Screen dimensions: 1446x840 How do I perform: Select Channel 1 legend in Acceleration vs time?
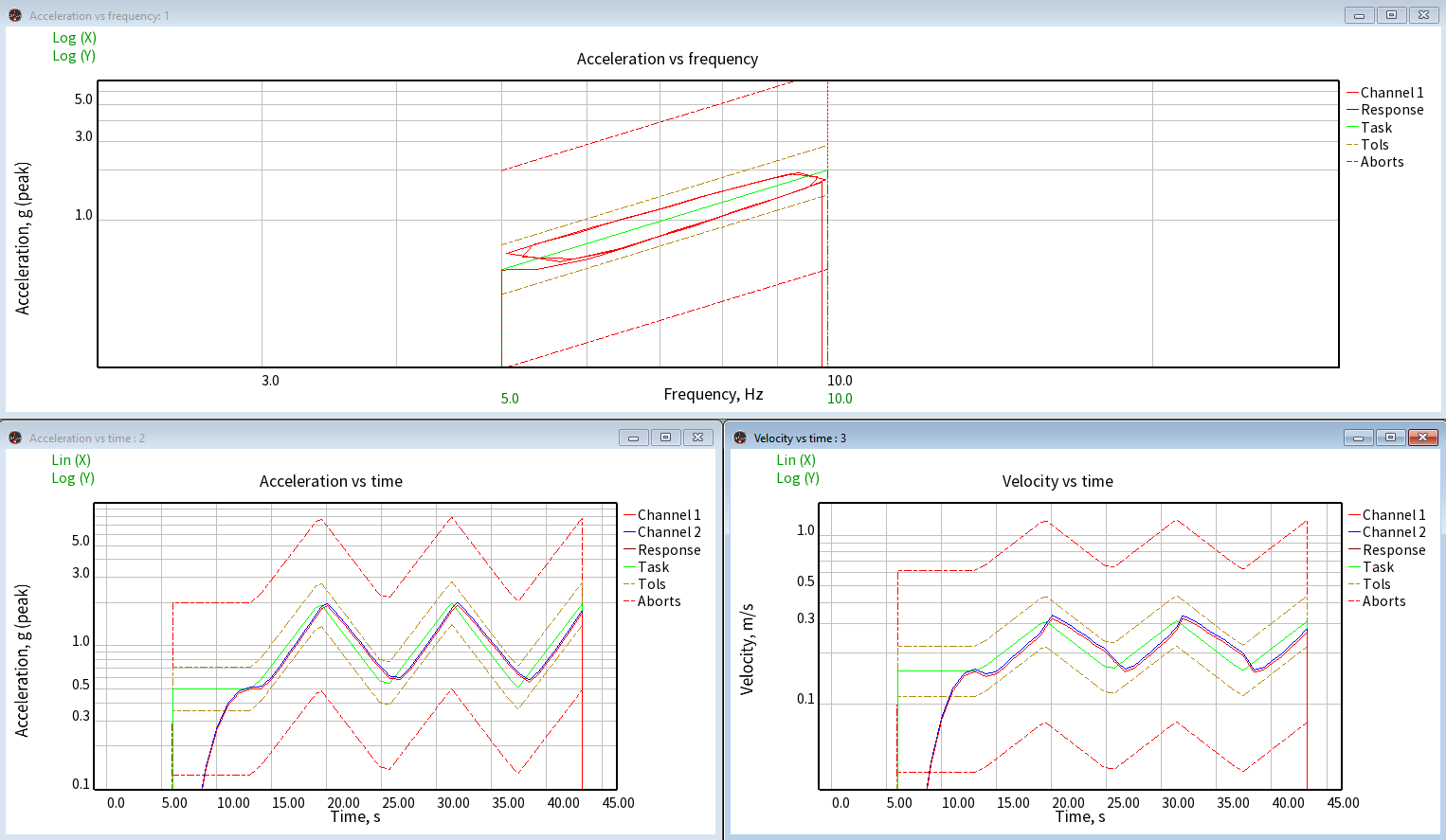pyautogui.click(x=662, y=515)
